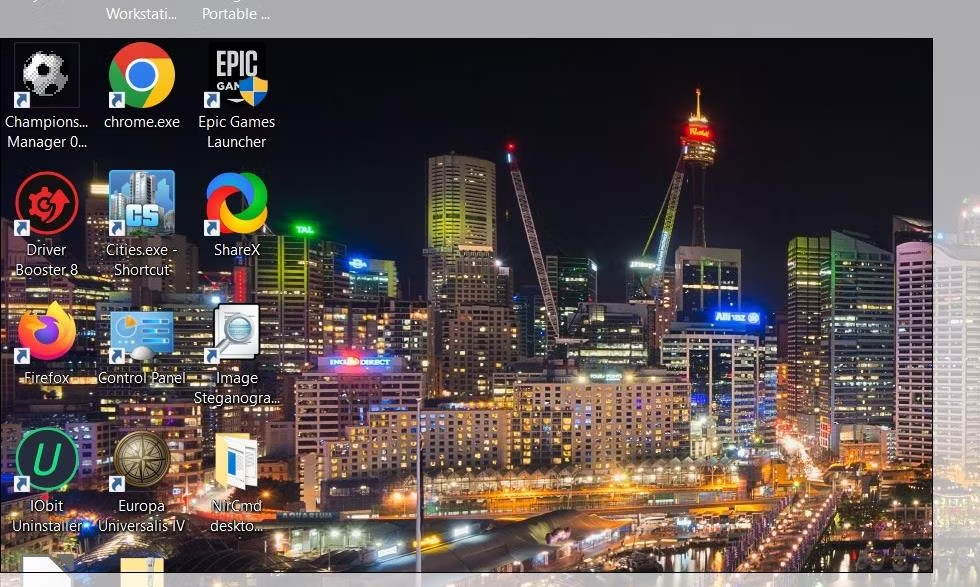The width and height of the screenshot is (980, 587).
Task: Select the Image Steganography magnifier icon
Action: (234, 333)
